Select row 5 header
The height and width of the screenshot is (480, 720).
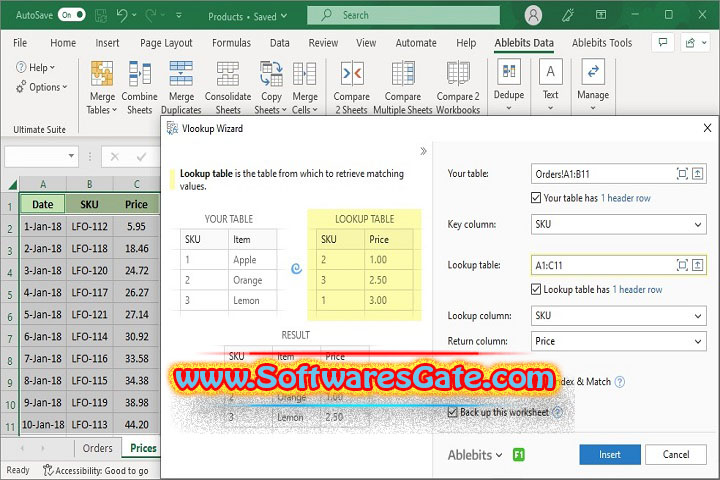10,294
